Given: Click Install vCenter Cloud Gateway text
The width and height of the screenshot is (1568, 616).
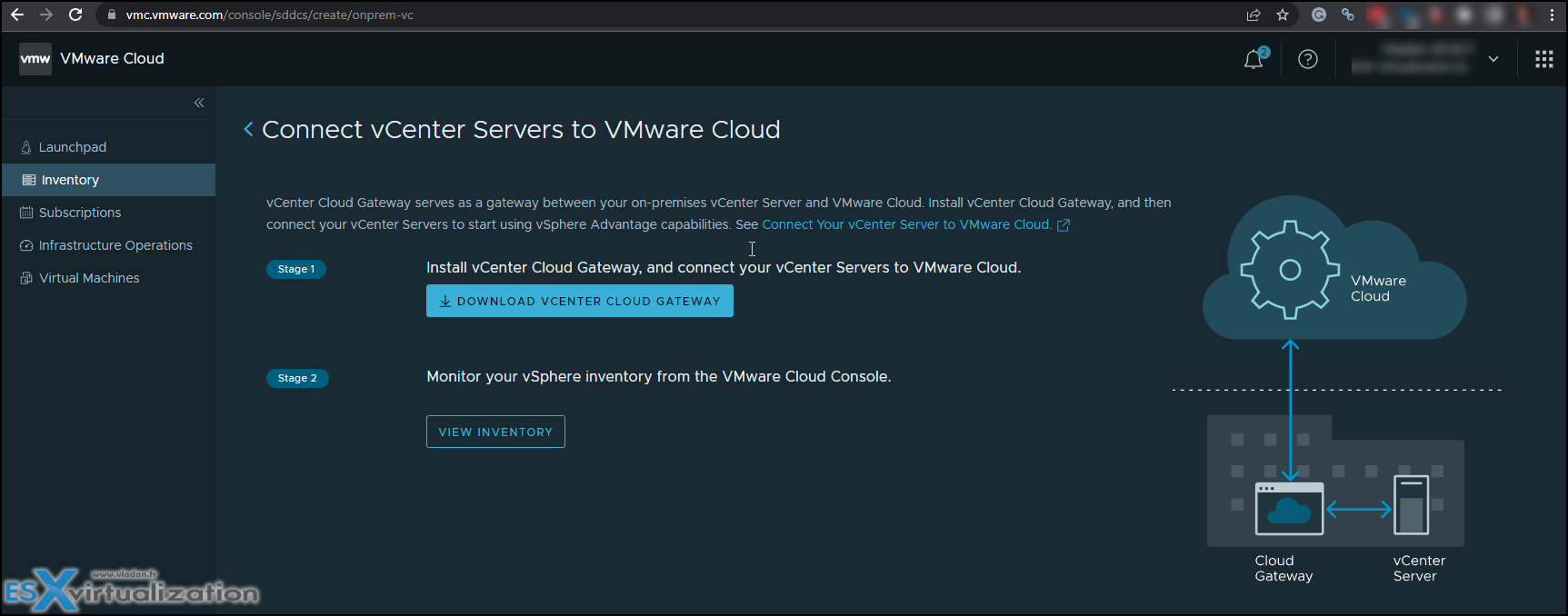Looking at the screenshot, I should pyautogui.click(x=724, y=267).
